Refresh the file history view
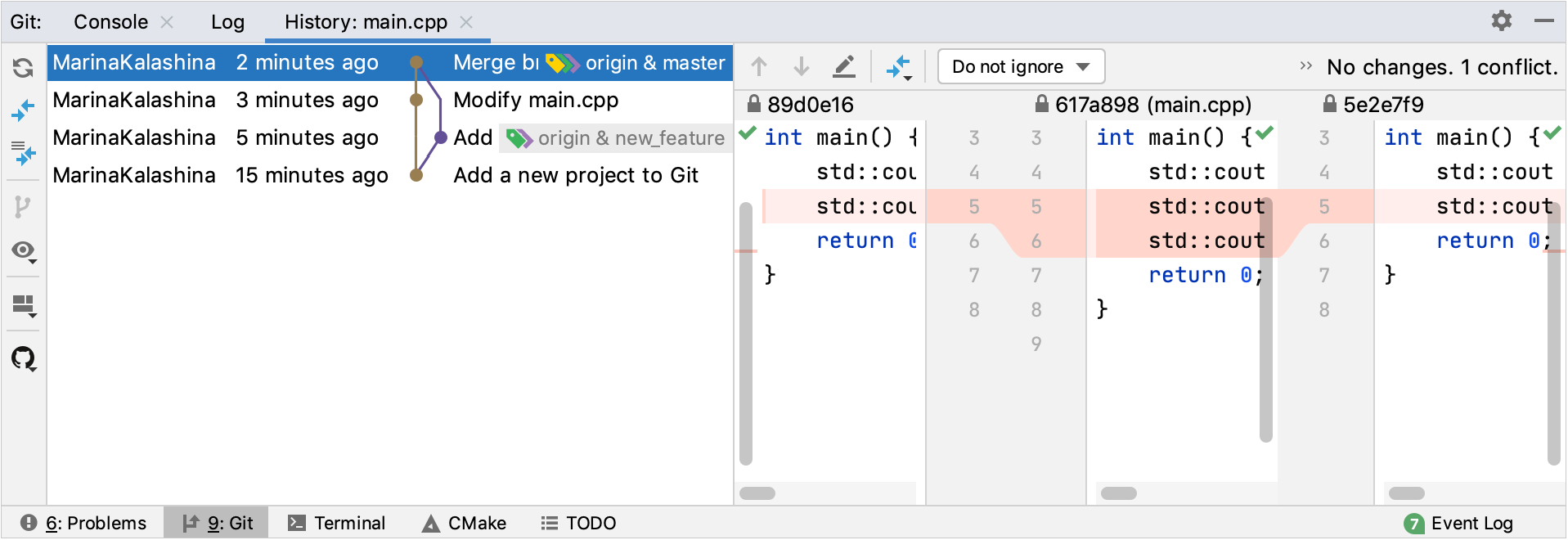The image size is (1568, 540). point(23,68)
